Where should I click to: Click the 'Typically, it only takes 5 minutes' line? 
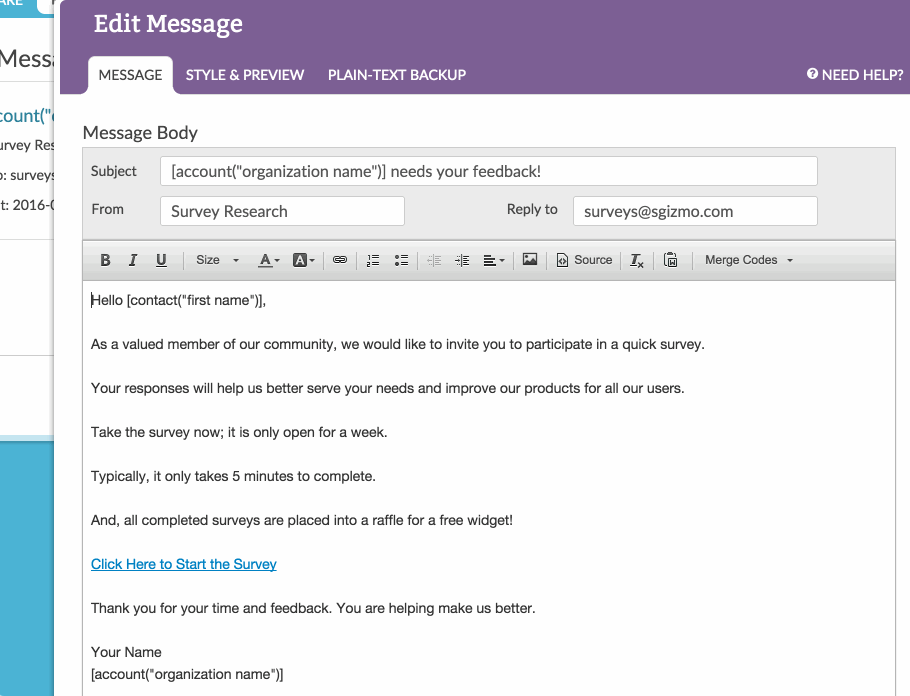tap(233, 477)
